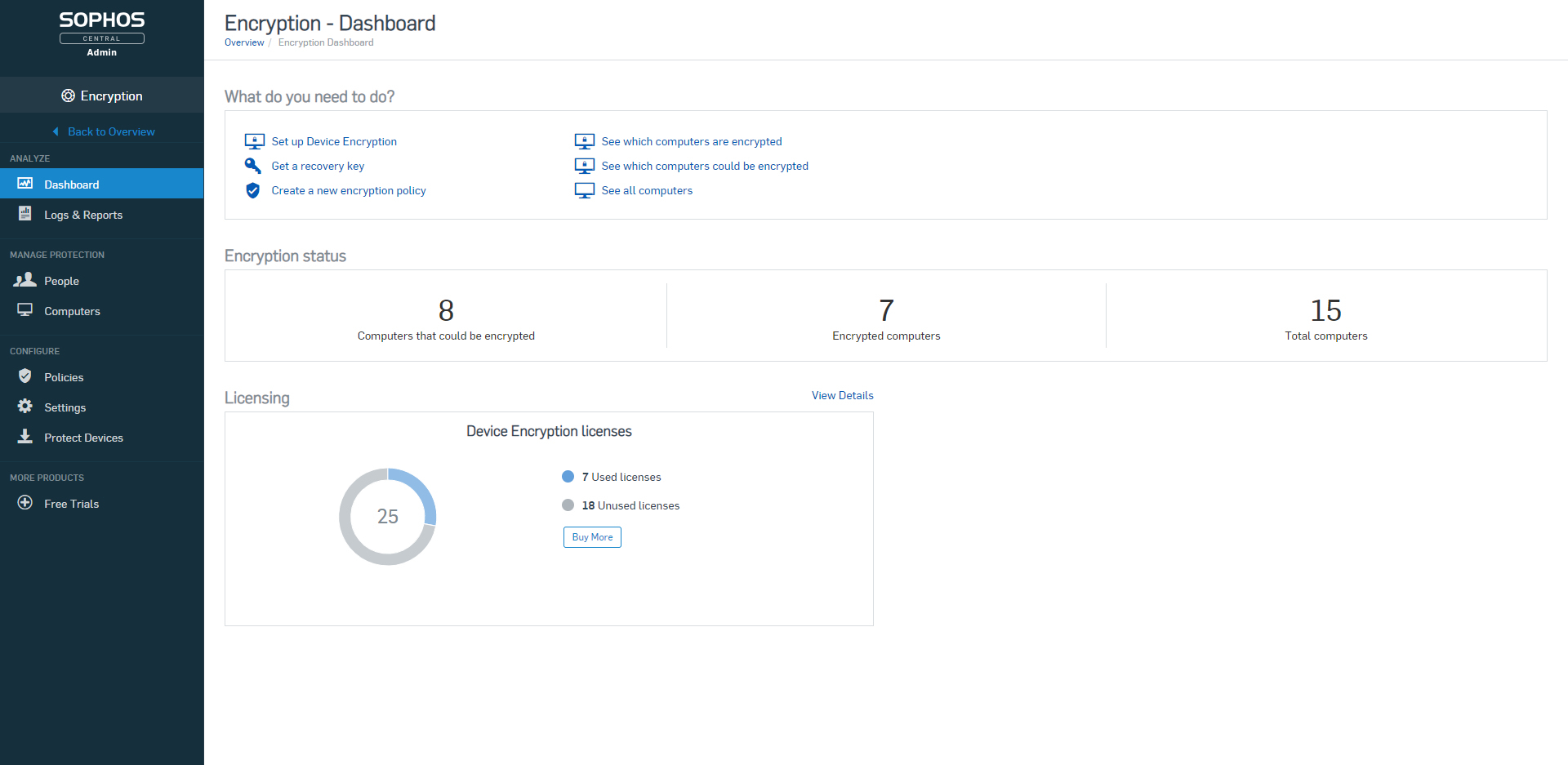Image resolution: width=1568 pixels, height=765 pixels.
Task: Open the View Details licensing link
Action: 842,395
